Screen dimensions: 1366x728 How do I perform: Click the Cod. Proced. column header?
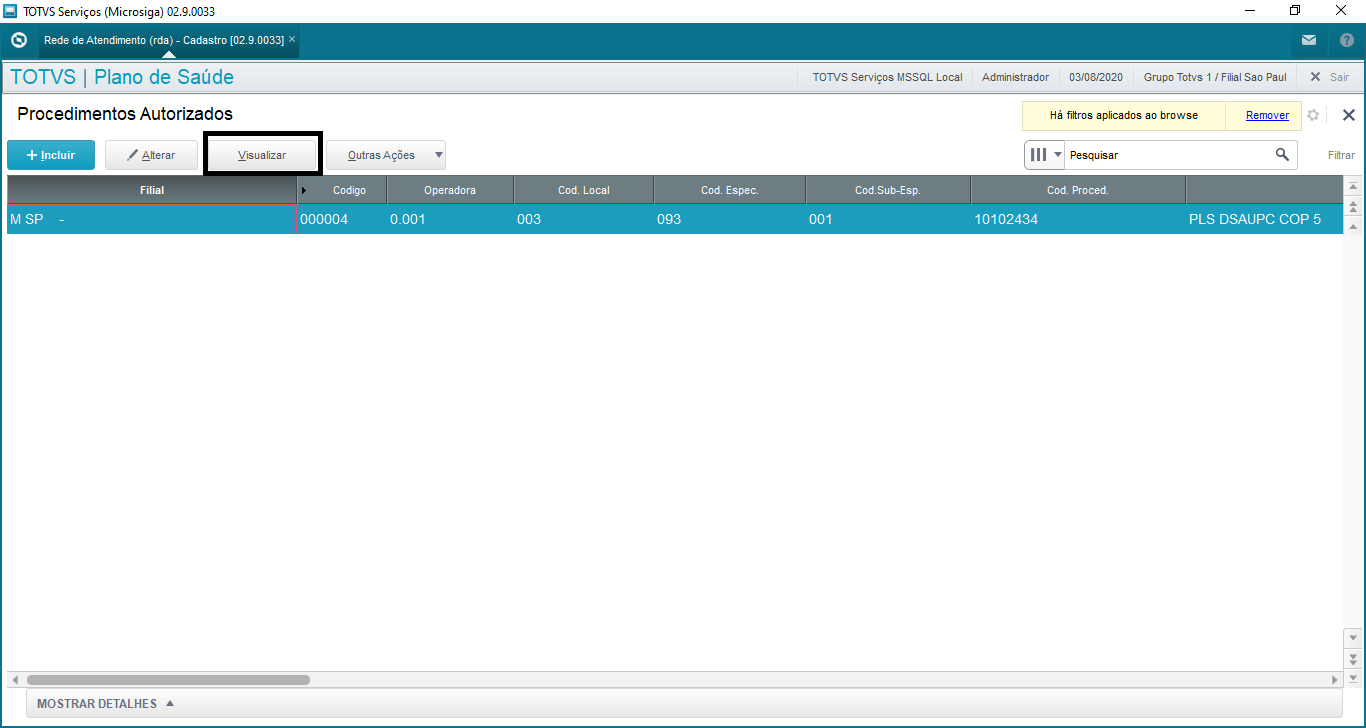click(1078, 190)
